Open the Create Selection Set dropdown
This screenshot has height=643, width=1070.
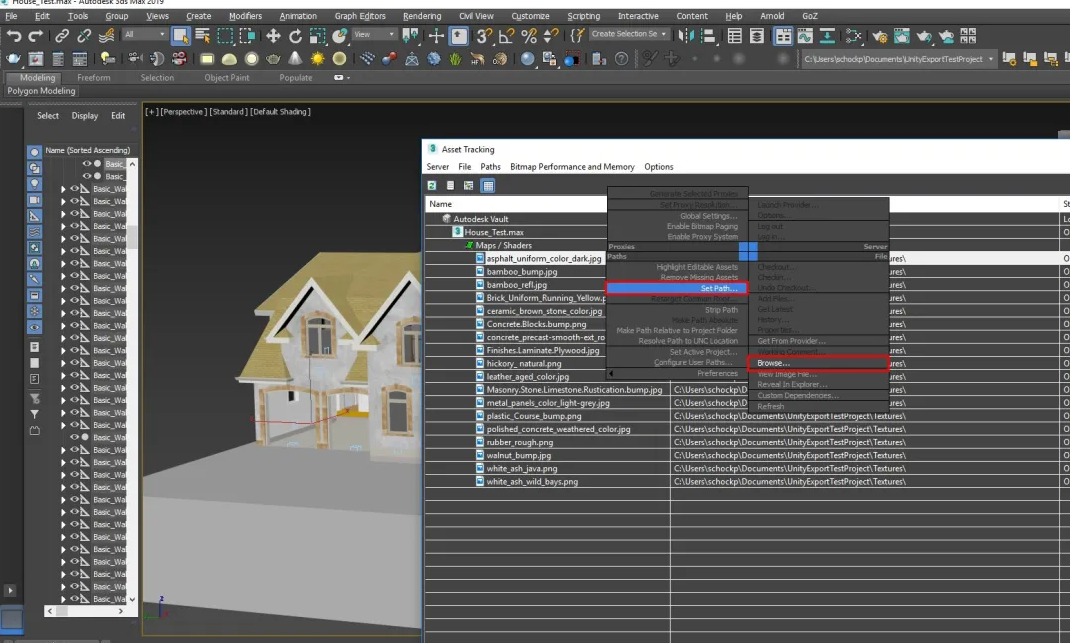pos(628,33)
